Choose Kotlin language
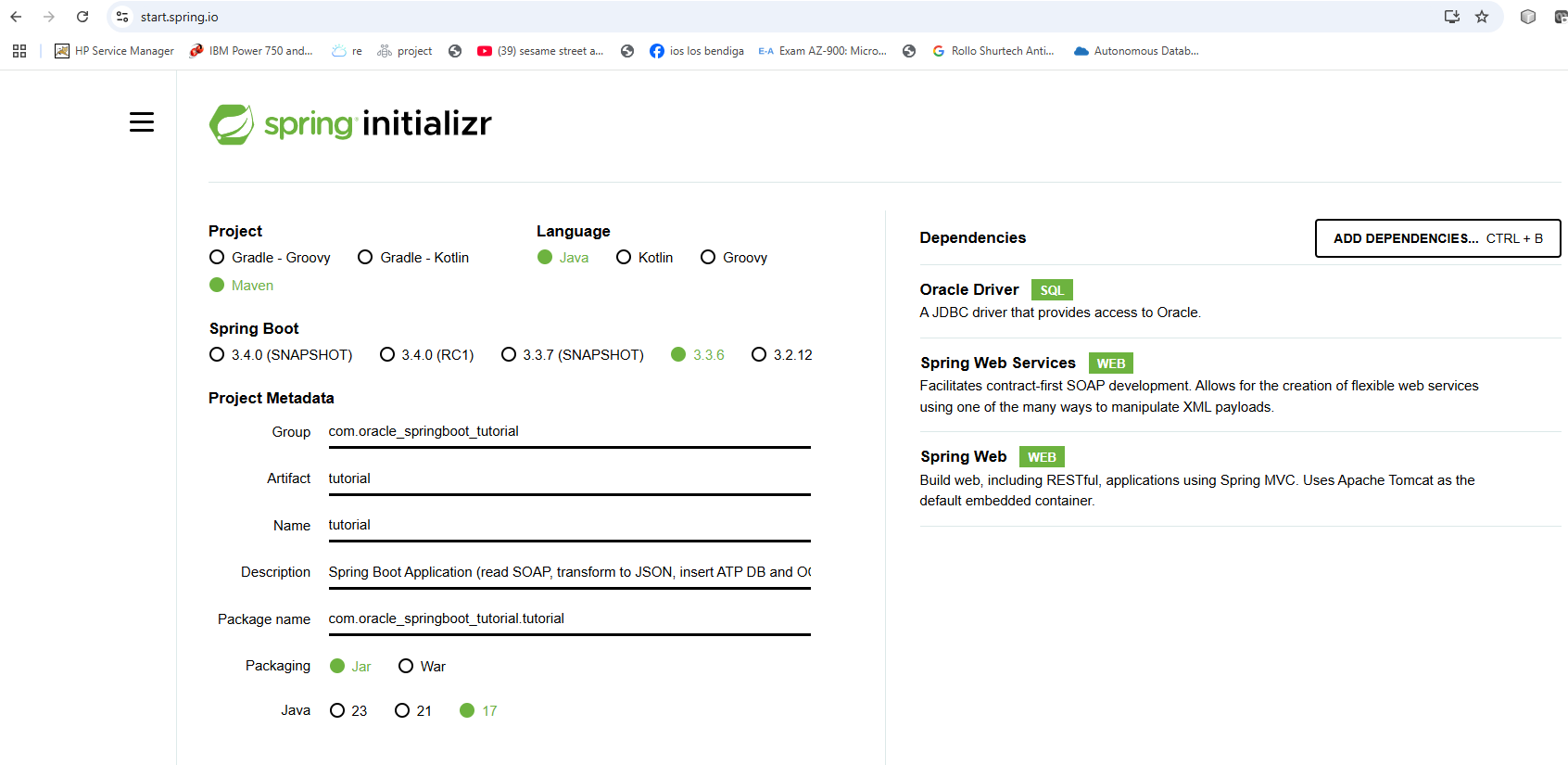The image size is (1568, 765). 645,258
